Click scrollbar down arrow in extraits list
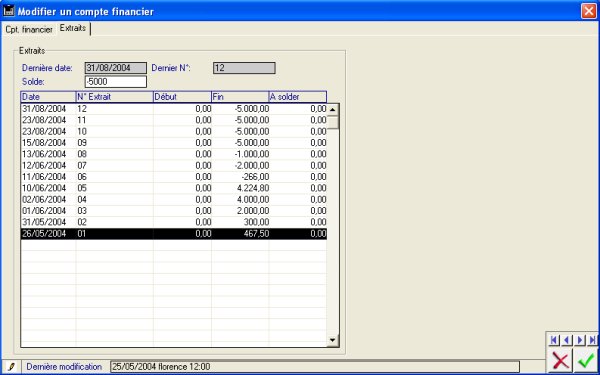Screen dimensions: 600x375 pyautogui.click(x=333, y=340)
